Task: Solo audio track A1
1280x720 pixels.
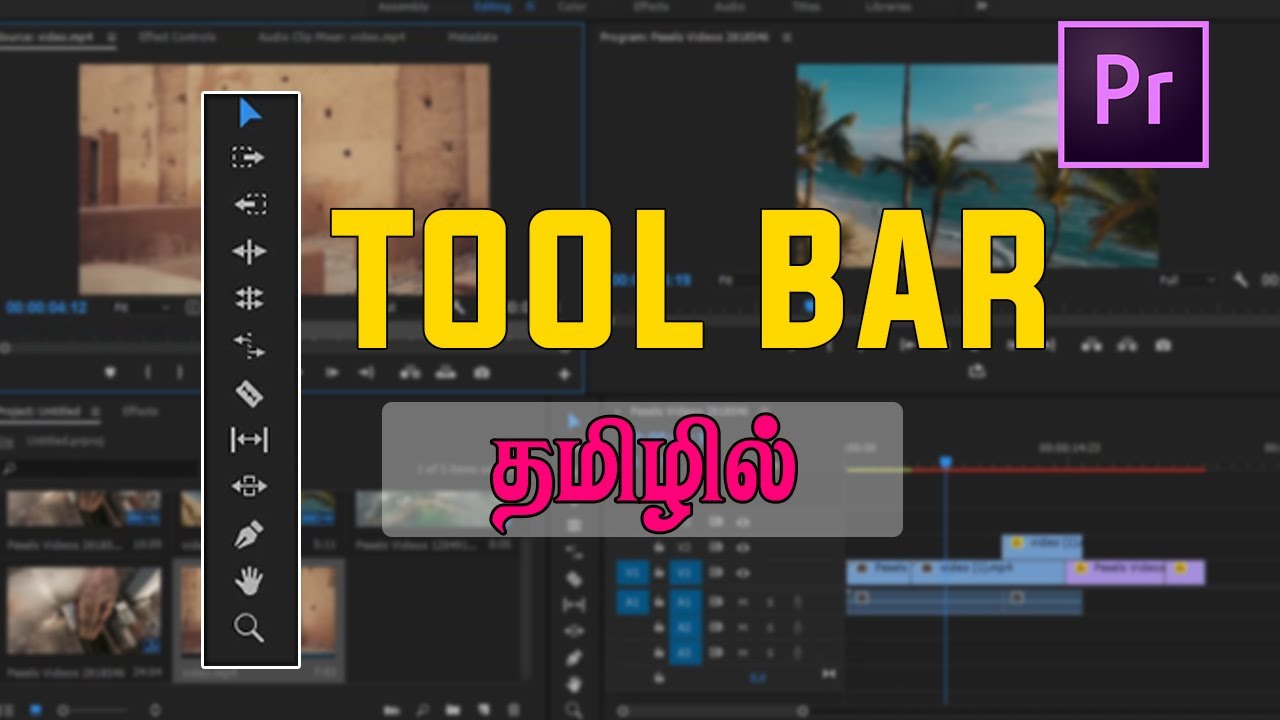Action: coord(769,601)
